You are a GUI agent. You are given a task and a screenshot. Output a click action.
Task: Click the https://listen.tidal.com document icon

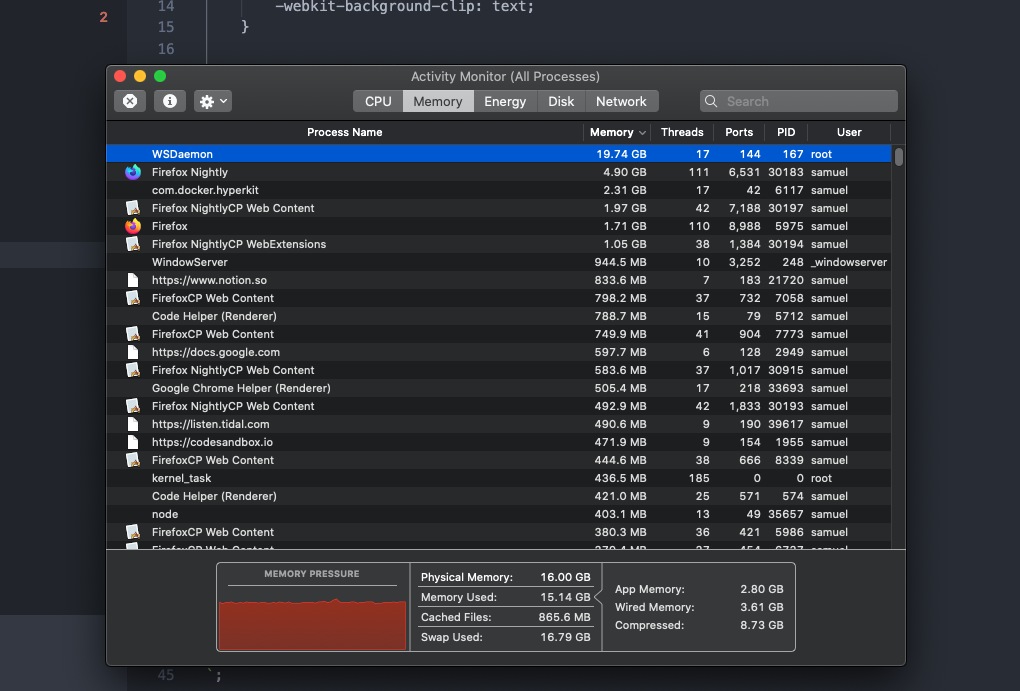tap(133, 424)
